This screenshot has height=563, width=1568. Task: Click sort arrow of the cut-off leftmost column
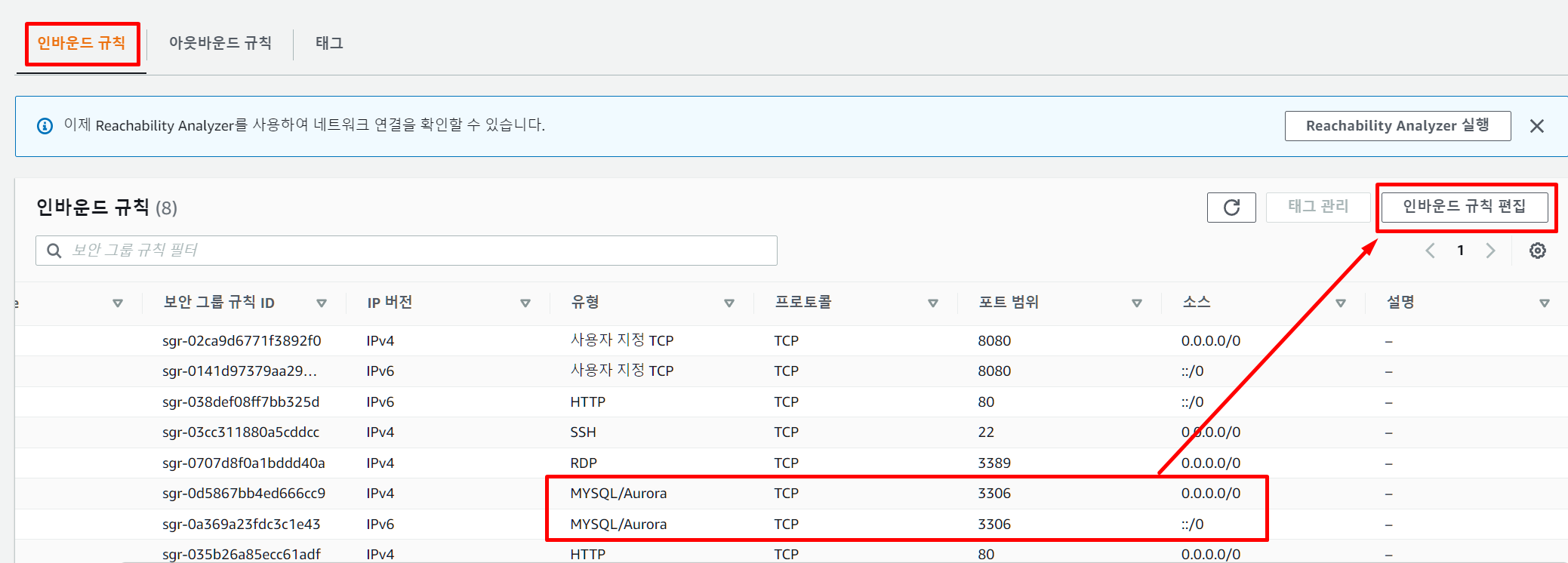(118, 303)
